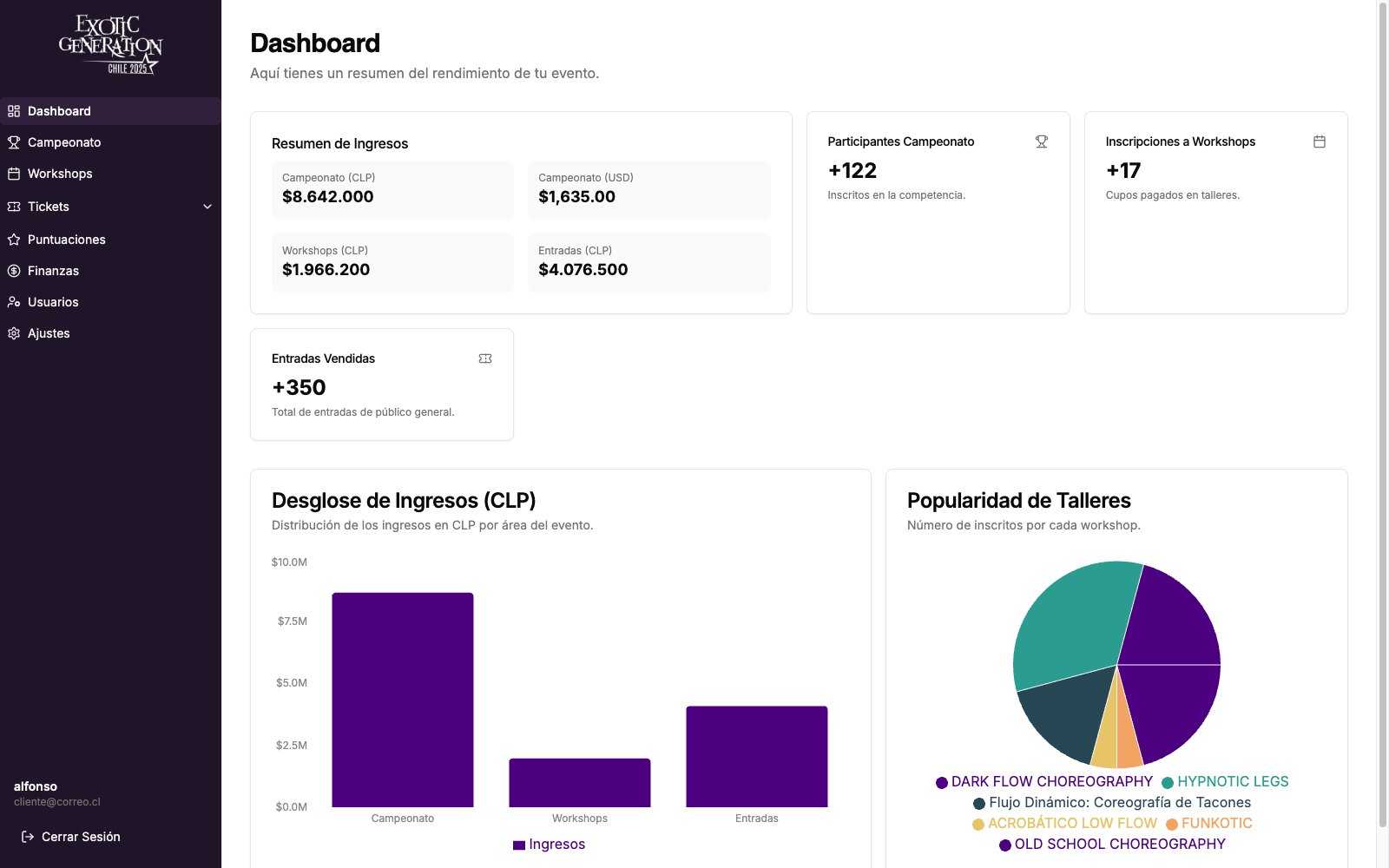
Task: Click the DARK FLOW CHOREOGRAPHY legend swatch
Action: pyautogui.click(x=942, y=783)
